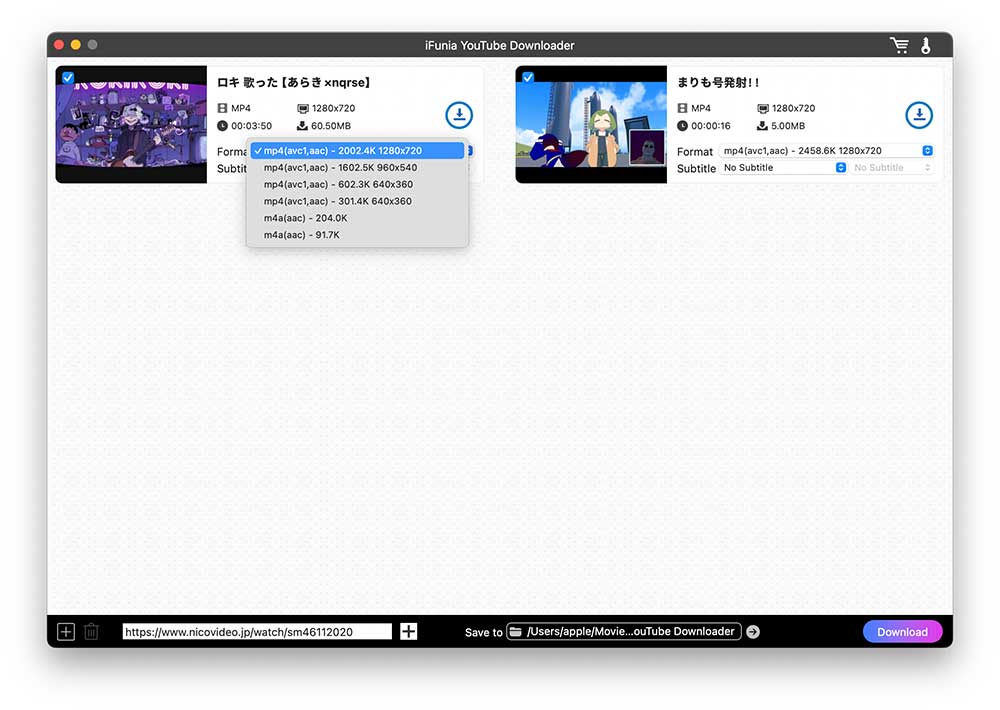The height and width of the screenshot is (710, 1000).
Task: Download the まりも号発射 video with its circular icon
Action: (x=918, y=115)
